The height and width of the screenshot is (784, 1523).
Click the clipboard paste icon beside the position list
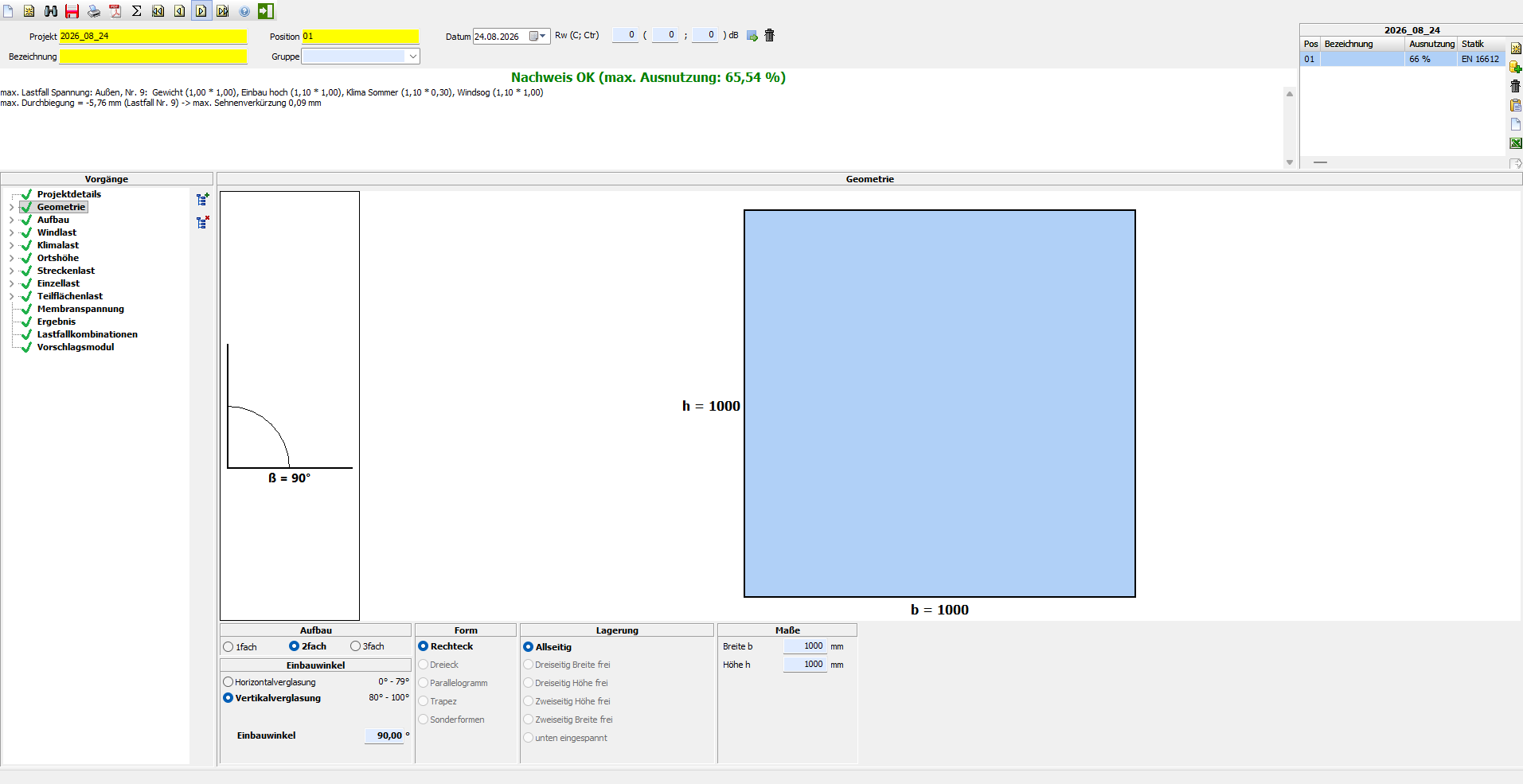1516,105
